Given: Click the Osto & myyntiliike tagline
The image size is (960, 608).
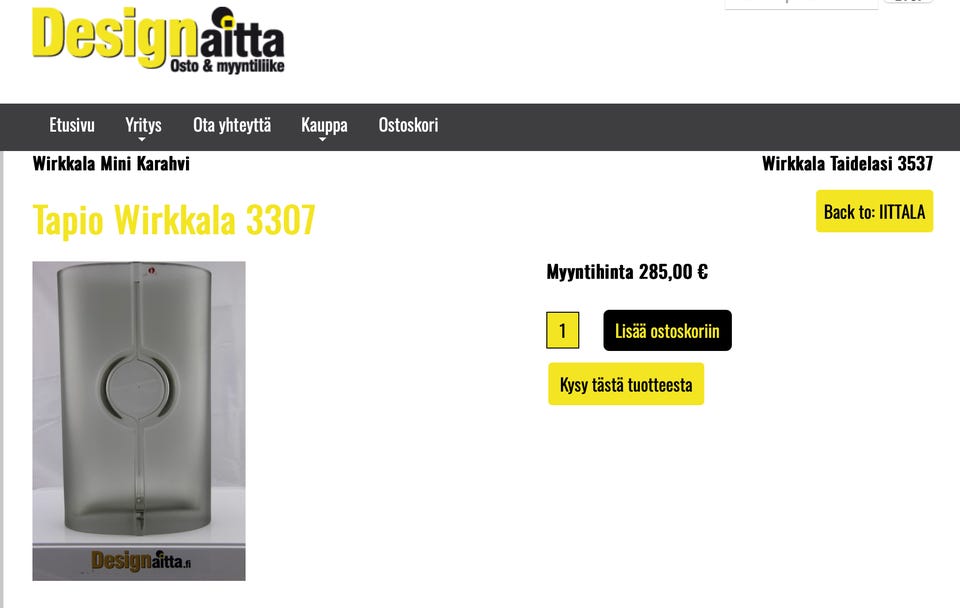Looking at the screenshot, I should (x=227, y=66).
